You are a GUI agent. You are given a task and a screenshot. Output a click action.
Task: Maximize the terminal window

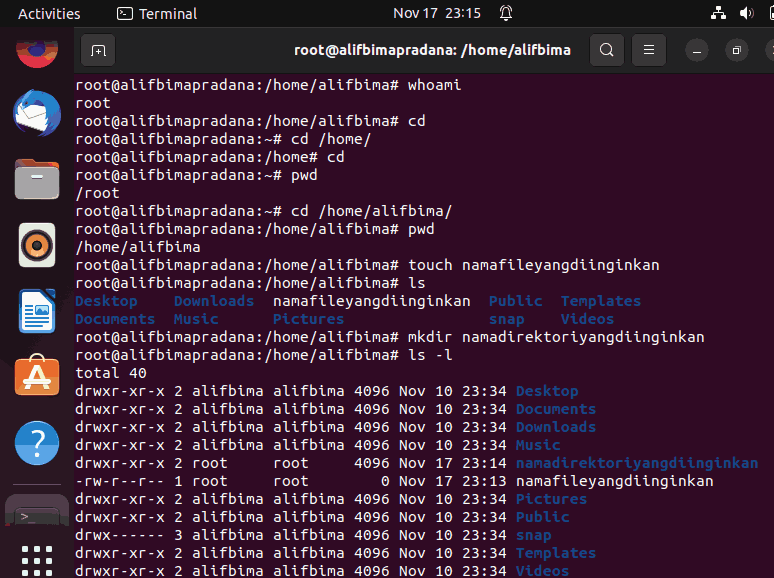click(736, 50)
